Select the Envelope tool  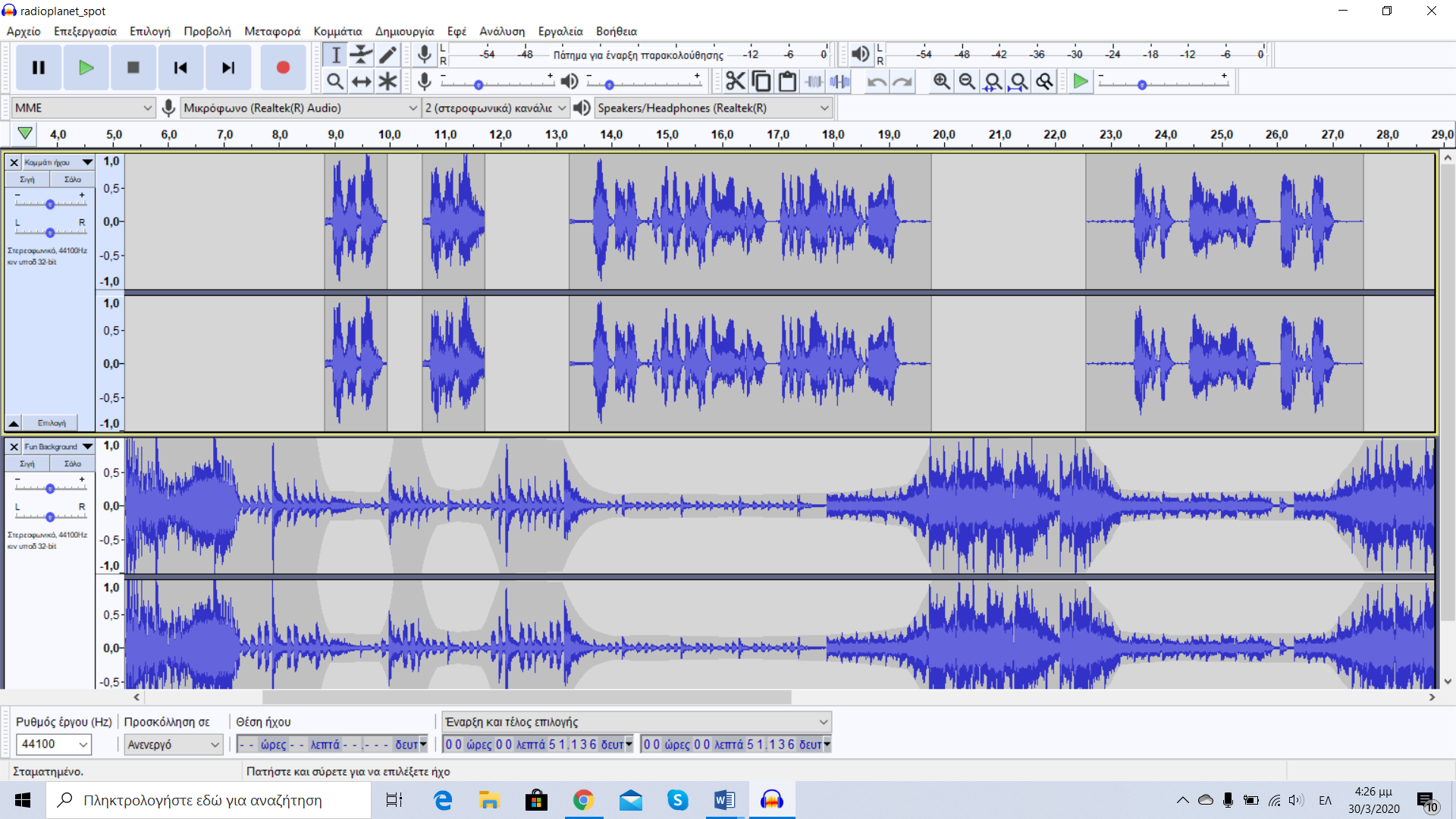coord(362,55)
